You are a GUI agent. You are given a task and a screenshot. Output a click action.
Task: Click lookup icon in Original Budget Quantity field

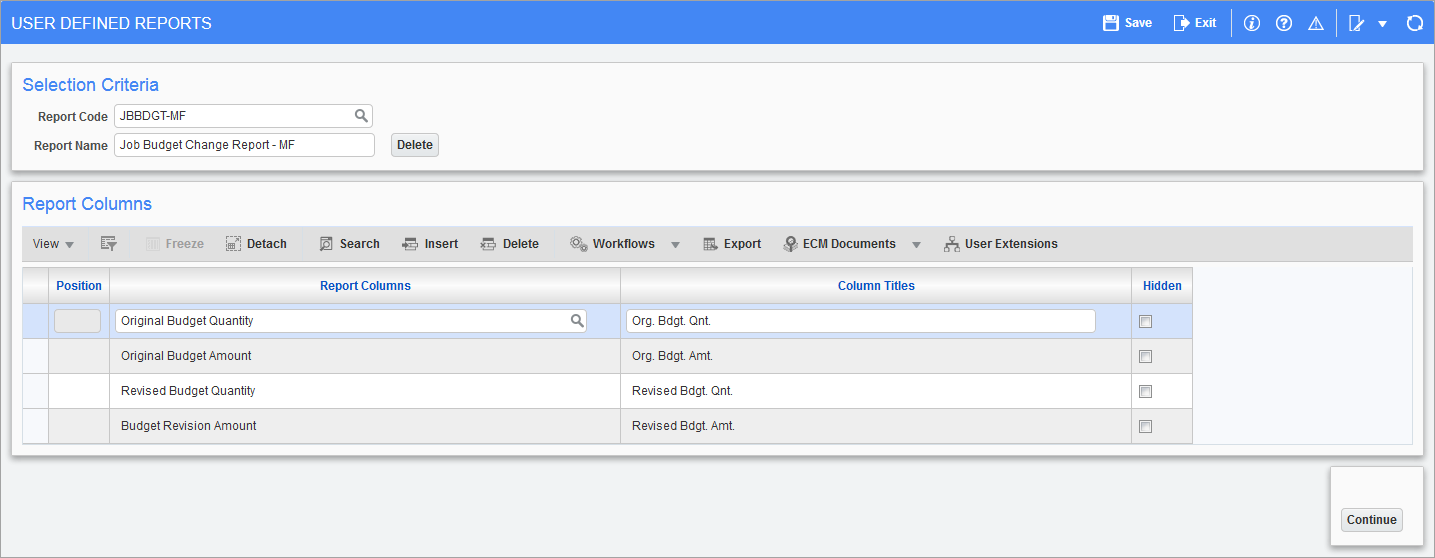point(577,321)
